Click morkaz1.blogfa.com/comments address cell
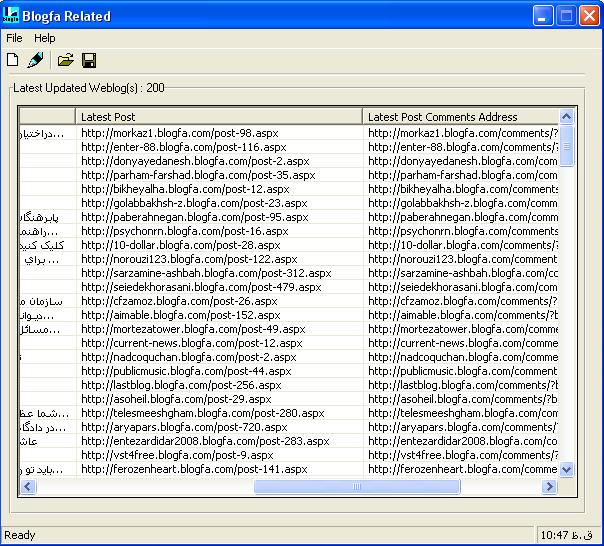The width and height of the screenshot is (604, 546). (461, 133)
